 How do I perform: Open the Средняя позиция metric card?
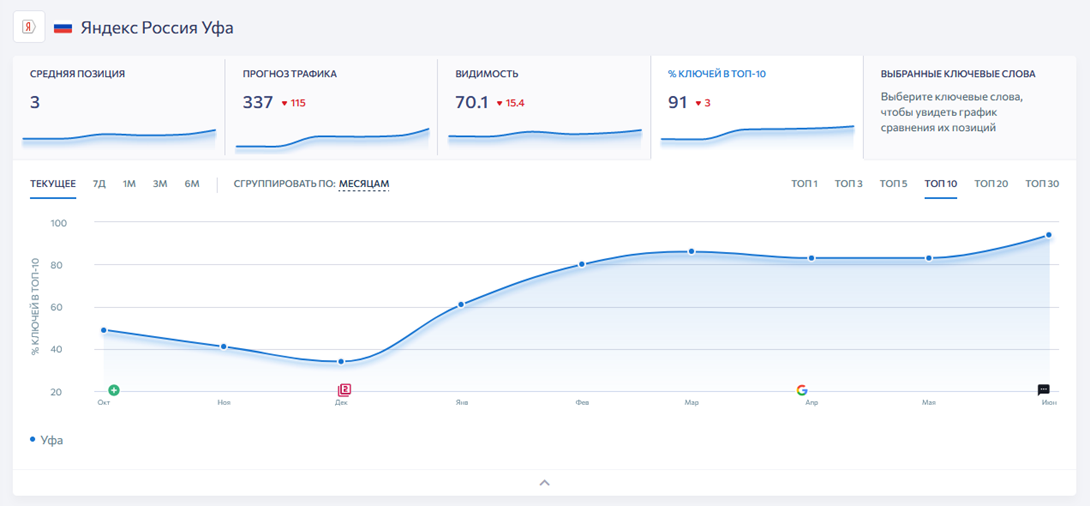pyautogui.click(x=119, y=107)
